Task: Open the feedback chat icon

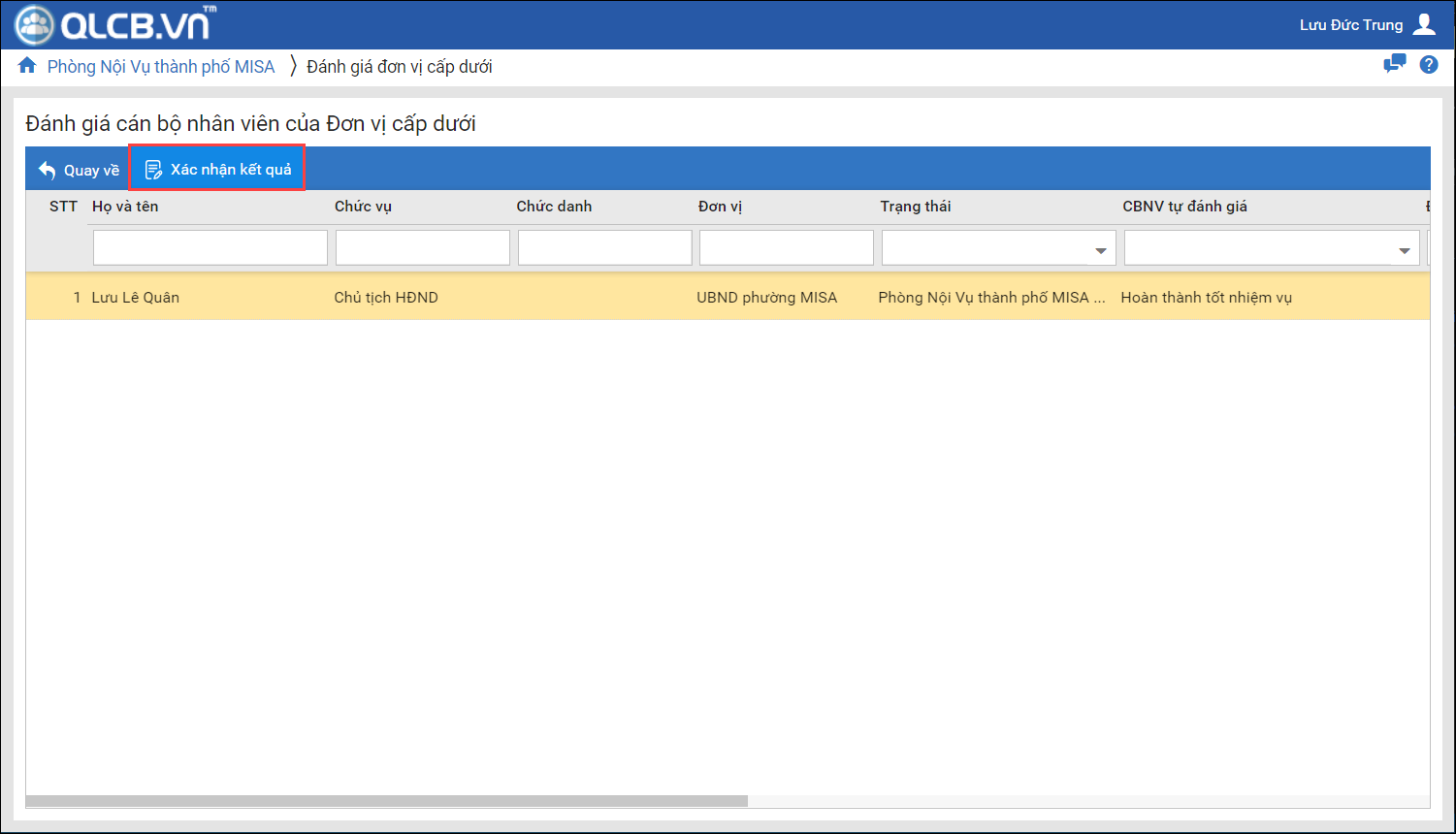Action: click(x=1394, y=65)
